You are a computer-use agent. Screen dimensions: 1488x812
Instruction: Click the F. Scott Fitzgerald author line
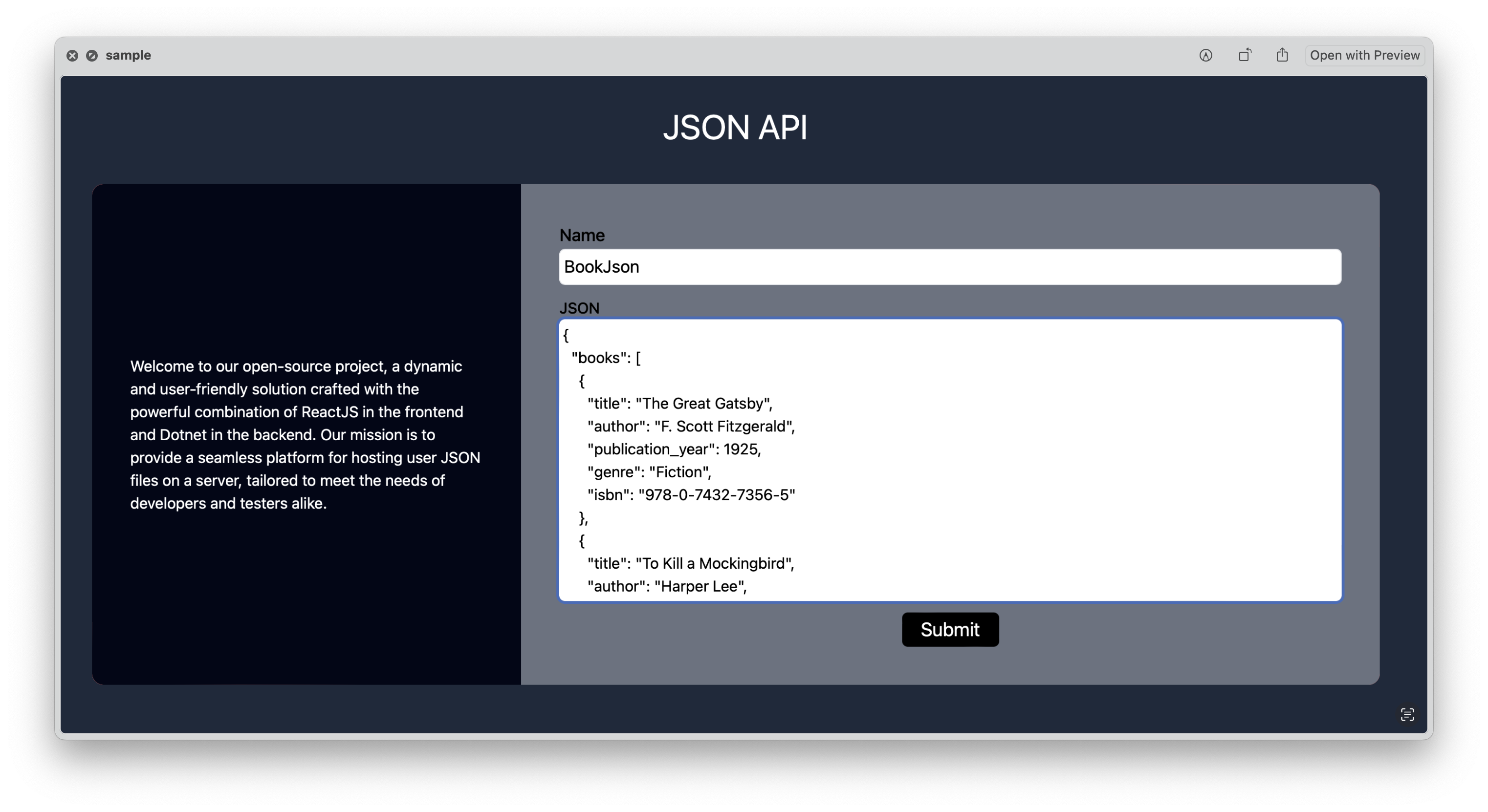(690, 426)
